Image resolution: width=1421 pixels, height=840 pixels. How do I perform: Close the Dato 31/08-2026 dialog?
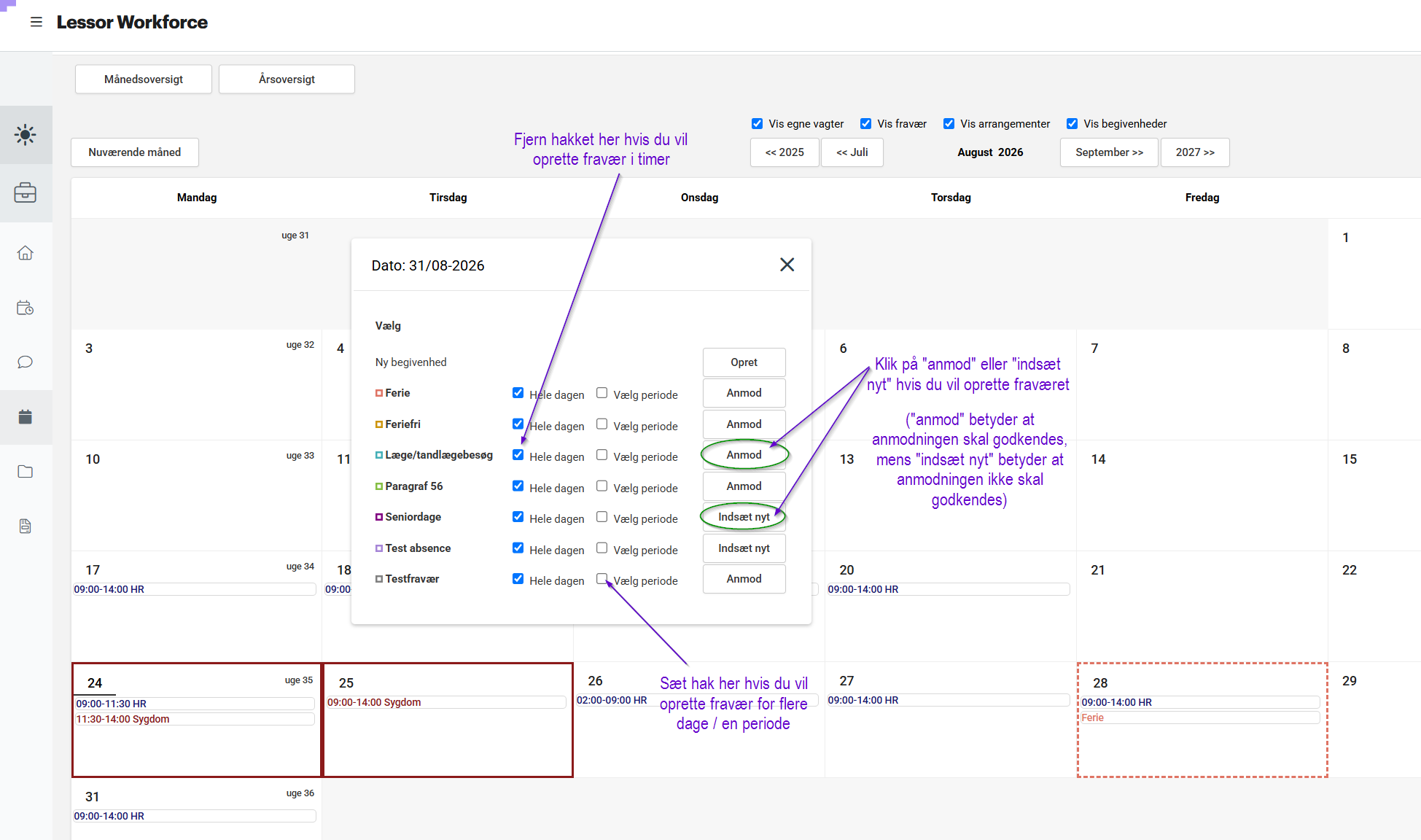coord(787,265)
